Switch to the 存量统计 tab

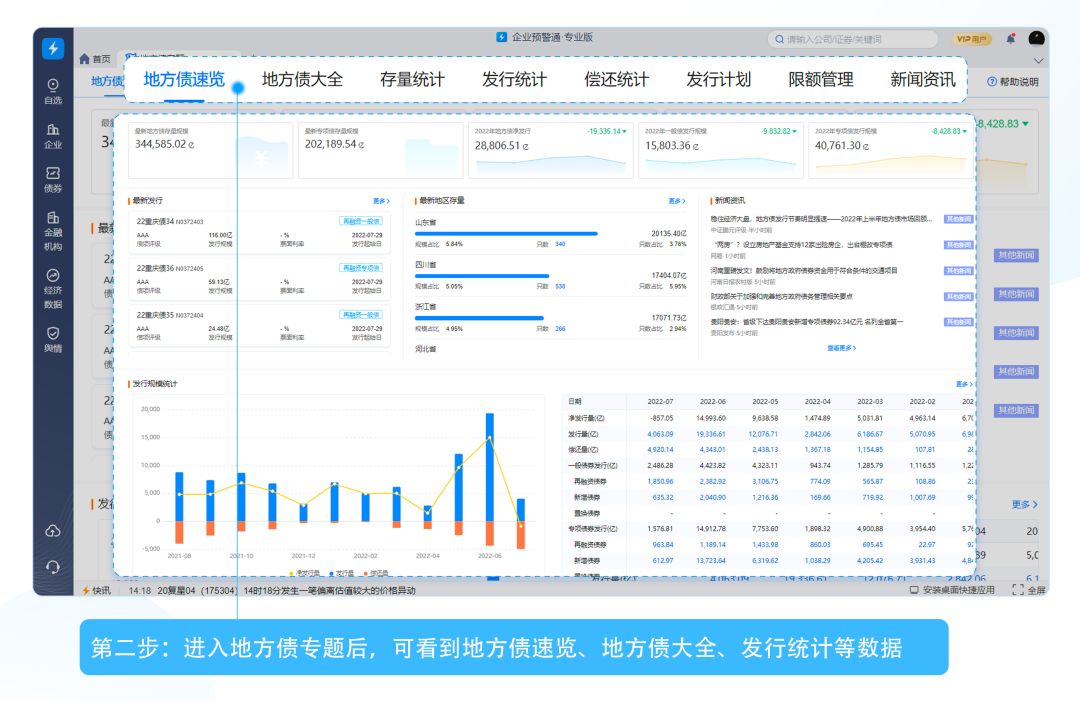[415, 80]
